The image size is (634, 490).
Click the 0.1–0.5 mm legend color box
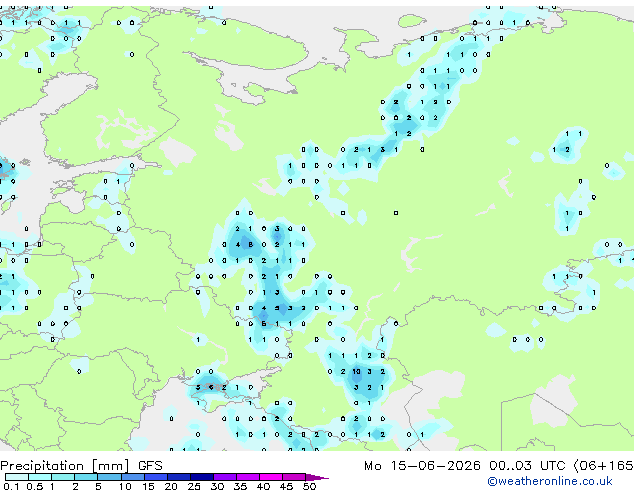(x=17, y=477)
